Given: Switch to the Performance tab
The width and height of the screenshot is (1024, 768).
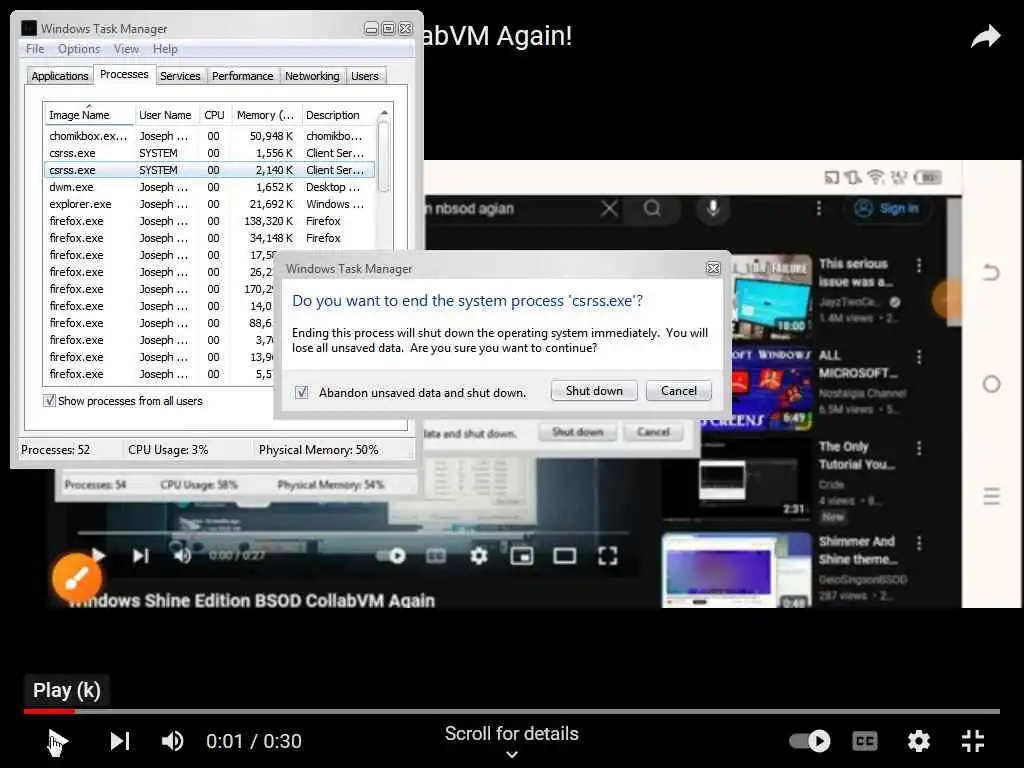Looking at the screenshot, I should click(x=242, y=76).
